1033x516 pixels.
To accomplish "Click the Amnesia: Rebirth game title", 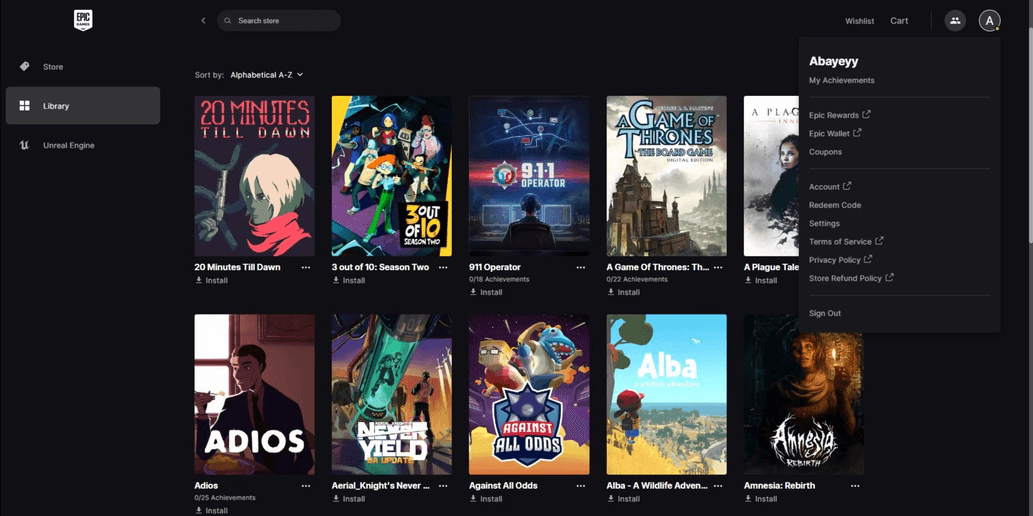I will (779, 486).
